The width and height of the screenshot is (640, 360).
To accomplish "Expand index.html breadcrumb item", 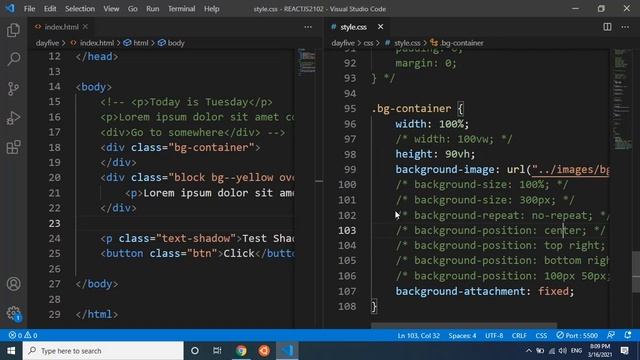I will coord(92,43).
